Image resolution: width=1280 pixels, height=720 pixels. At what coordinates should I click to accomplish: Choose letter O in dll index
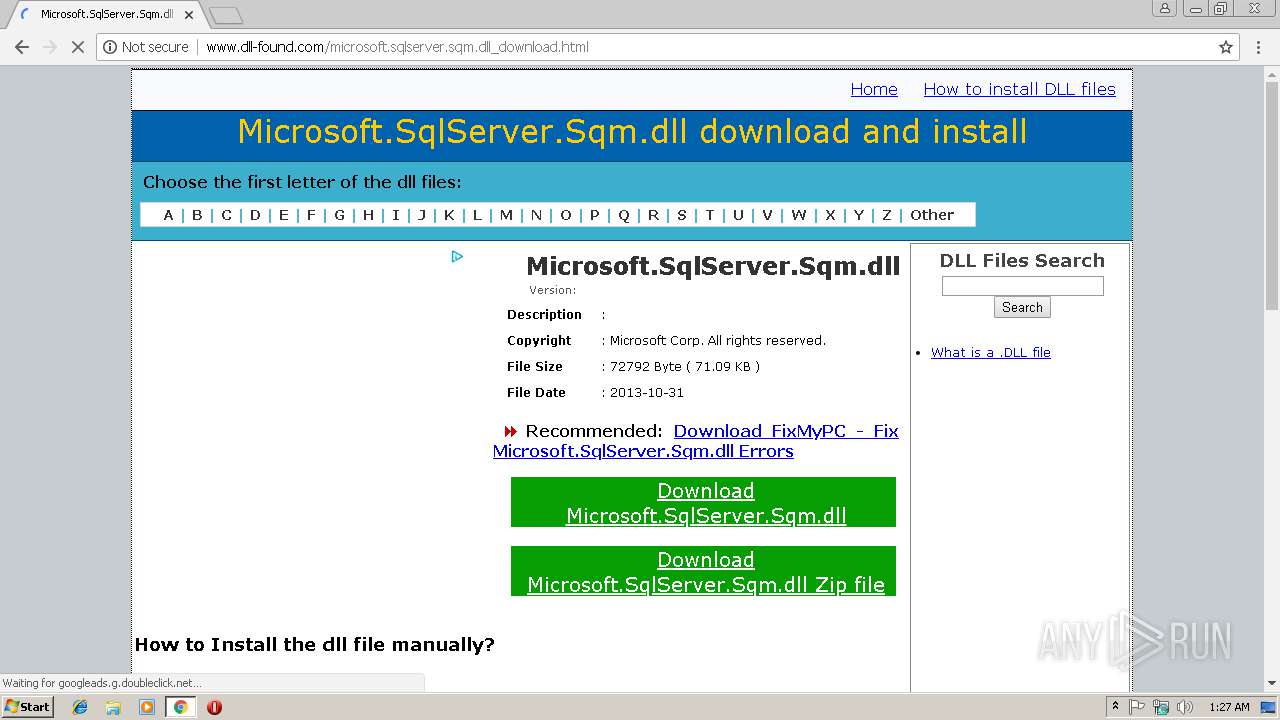[x=565, y=215]
